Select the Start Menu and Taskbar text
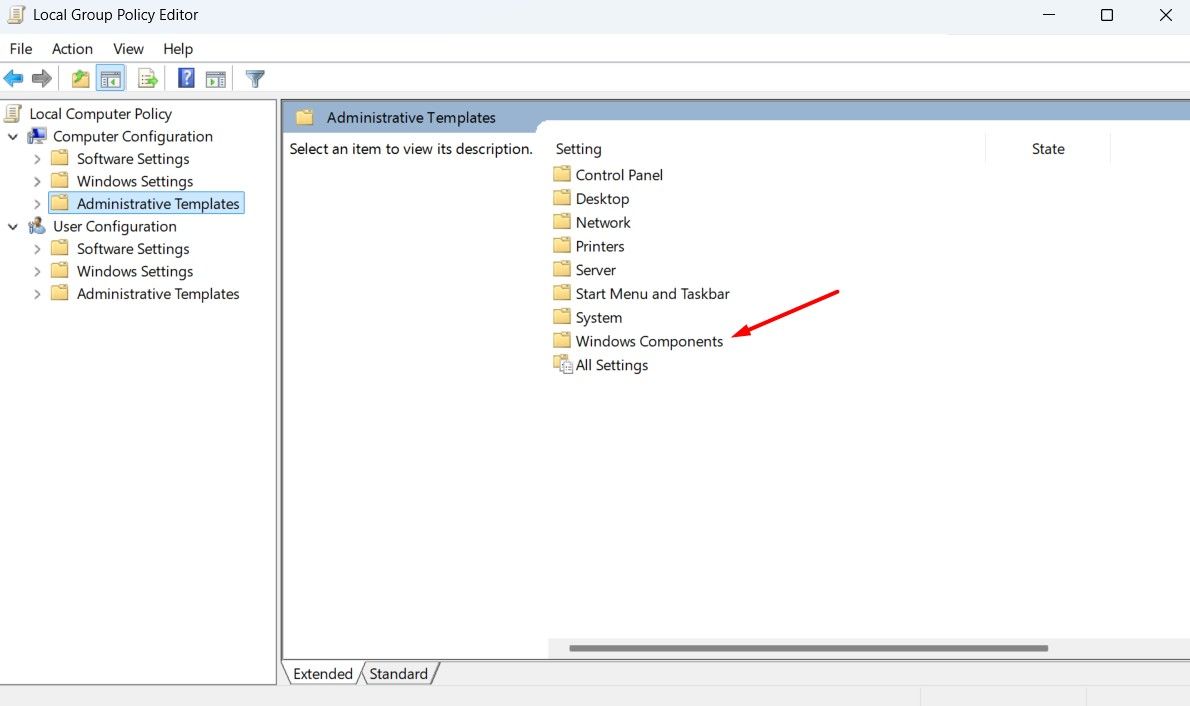 tap(653, 294)
